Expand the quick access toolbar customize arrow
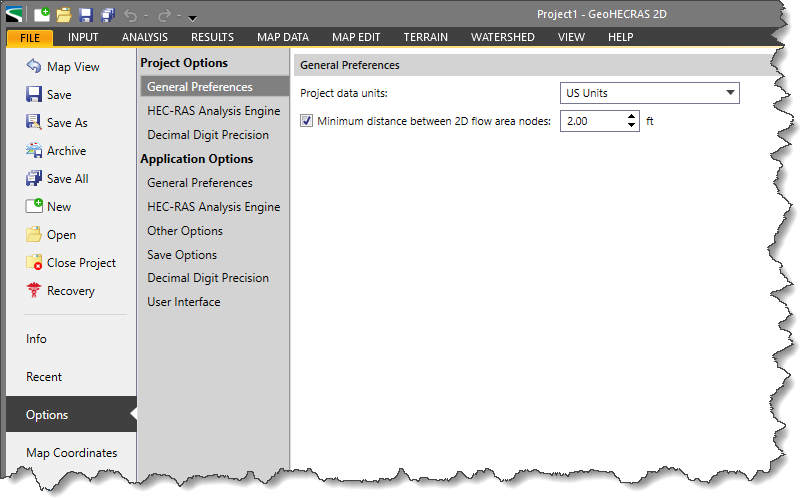The height and width of the screenshot is (499, 805). [192, 17]
